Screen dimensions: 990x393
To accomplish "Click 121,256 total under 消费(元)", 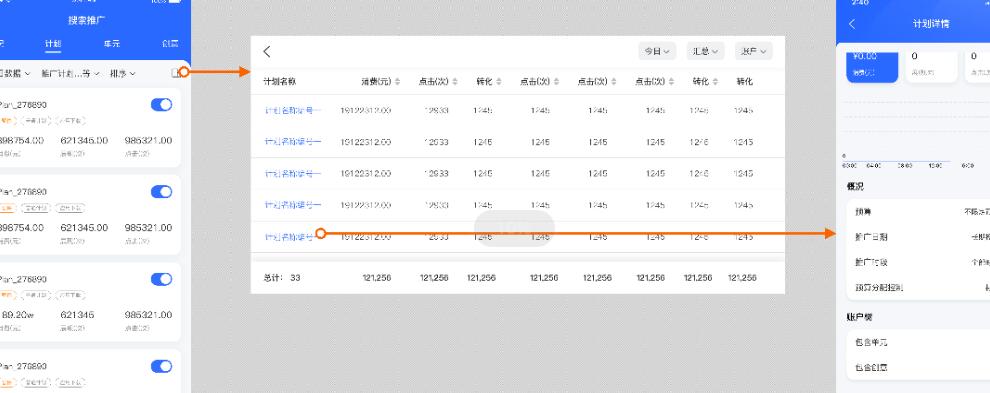I will [x=377, y=277].
